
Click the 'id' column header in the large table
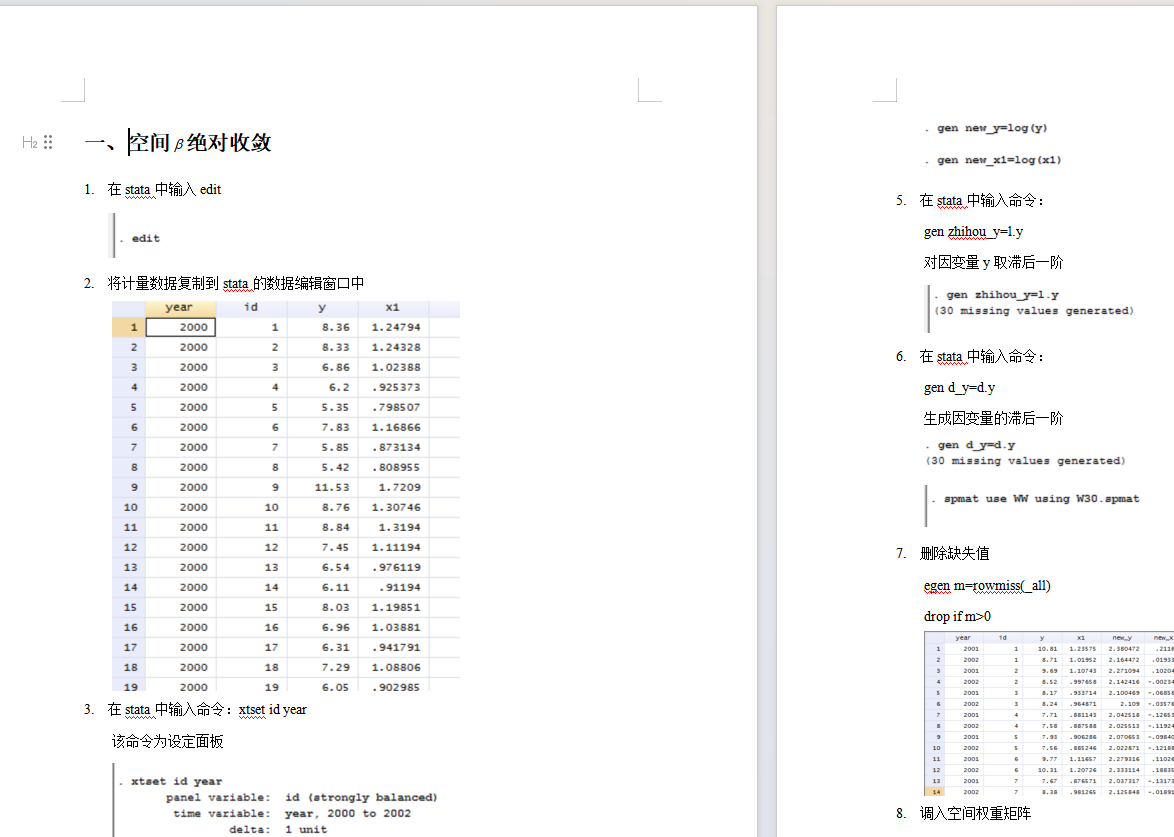point(251,308)
